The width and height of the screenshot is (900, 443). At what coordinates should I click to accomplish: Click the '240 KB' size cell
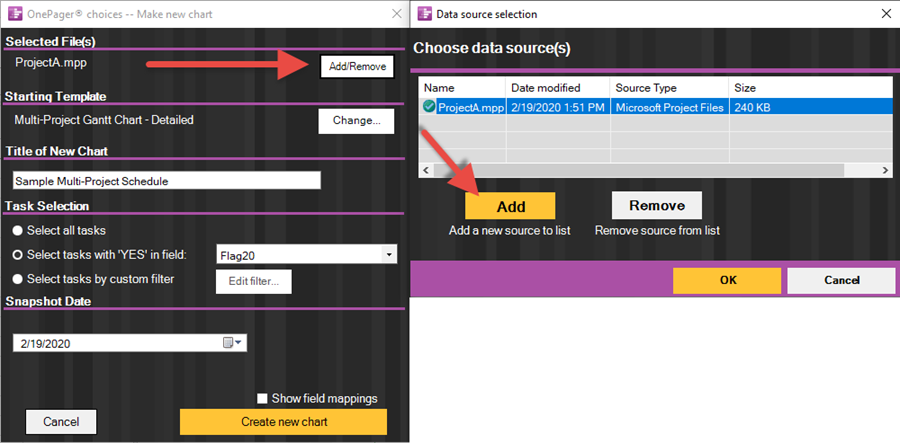coord(752,107)
